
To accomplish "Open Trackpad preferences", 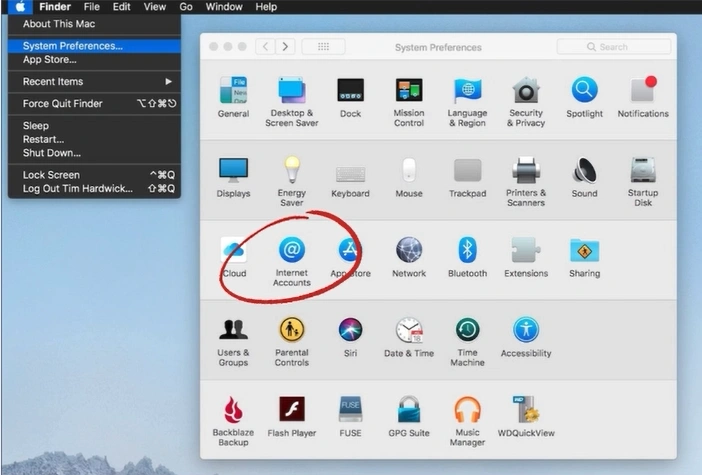I will pos(467,177).
